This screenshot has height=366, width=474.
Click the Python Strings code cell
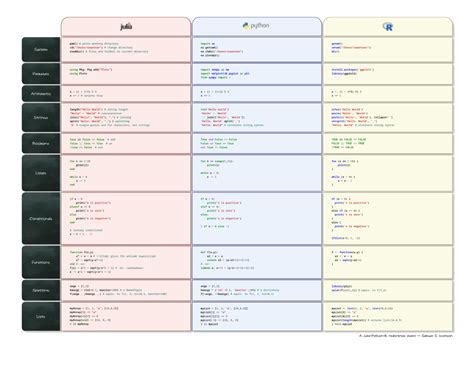pos(257,117)
